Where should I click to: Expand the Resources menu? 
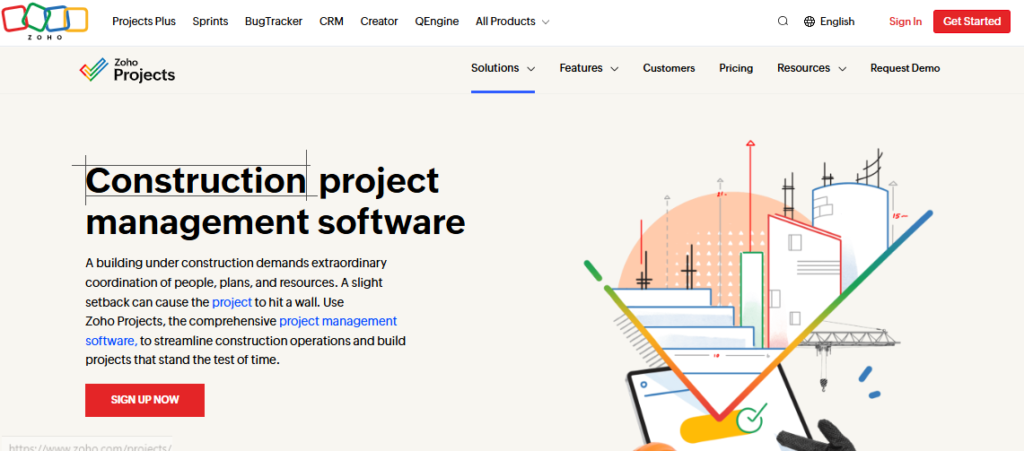(x=812, y=68)
